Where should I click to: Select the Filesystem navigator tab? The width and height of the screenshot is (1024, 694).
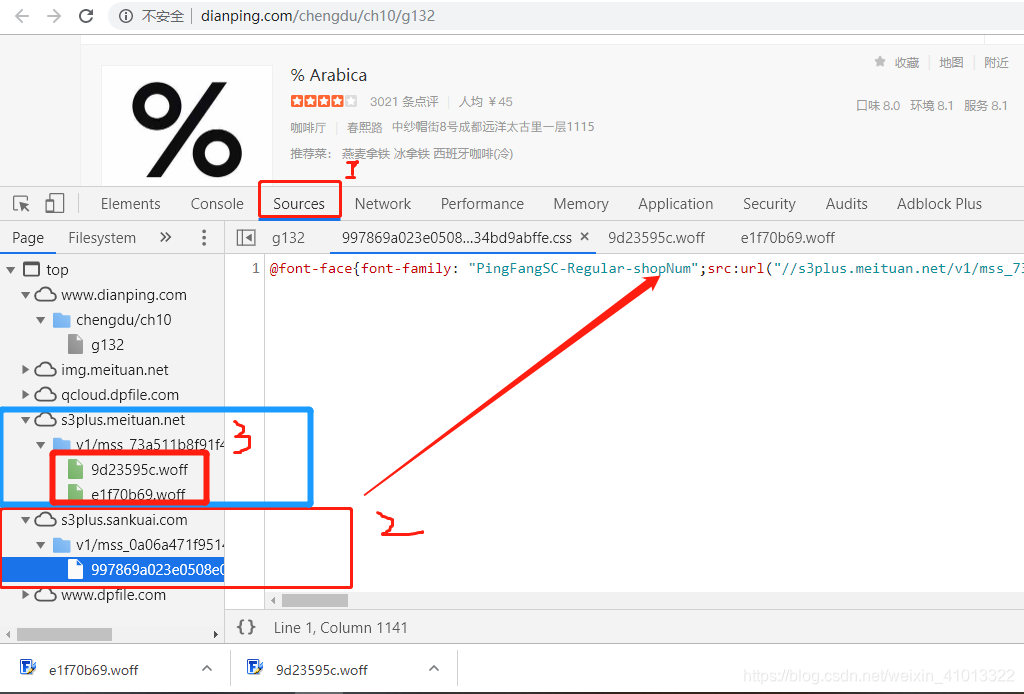[102, 238]
